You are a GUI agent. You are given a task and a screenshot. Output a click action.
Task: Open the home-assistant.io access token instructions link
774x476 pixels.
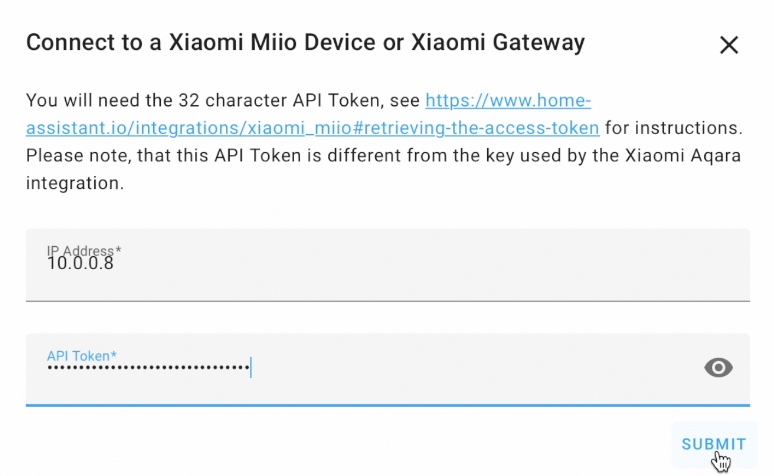312,114
